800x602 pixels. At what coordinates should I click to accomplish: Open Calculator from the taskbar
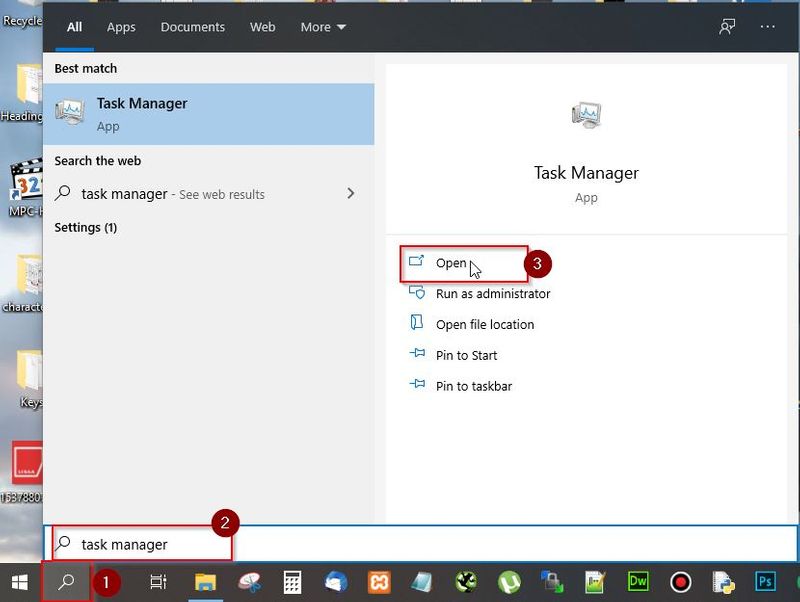[x=292, y=582]
